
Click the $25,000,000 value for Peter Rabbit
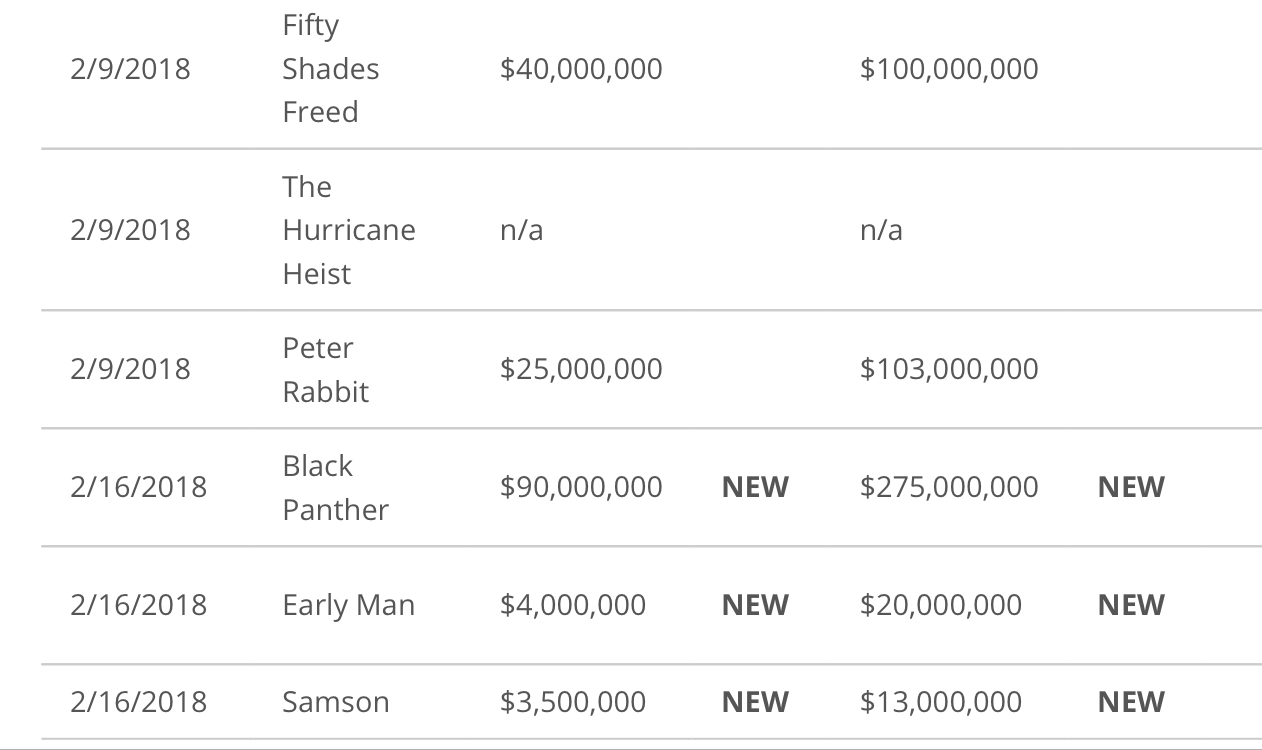point(581,369)
